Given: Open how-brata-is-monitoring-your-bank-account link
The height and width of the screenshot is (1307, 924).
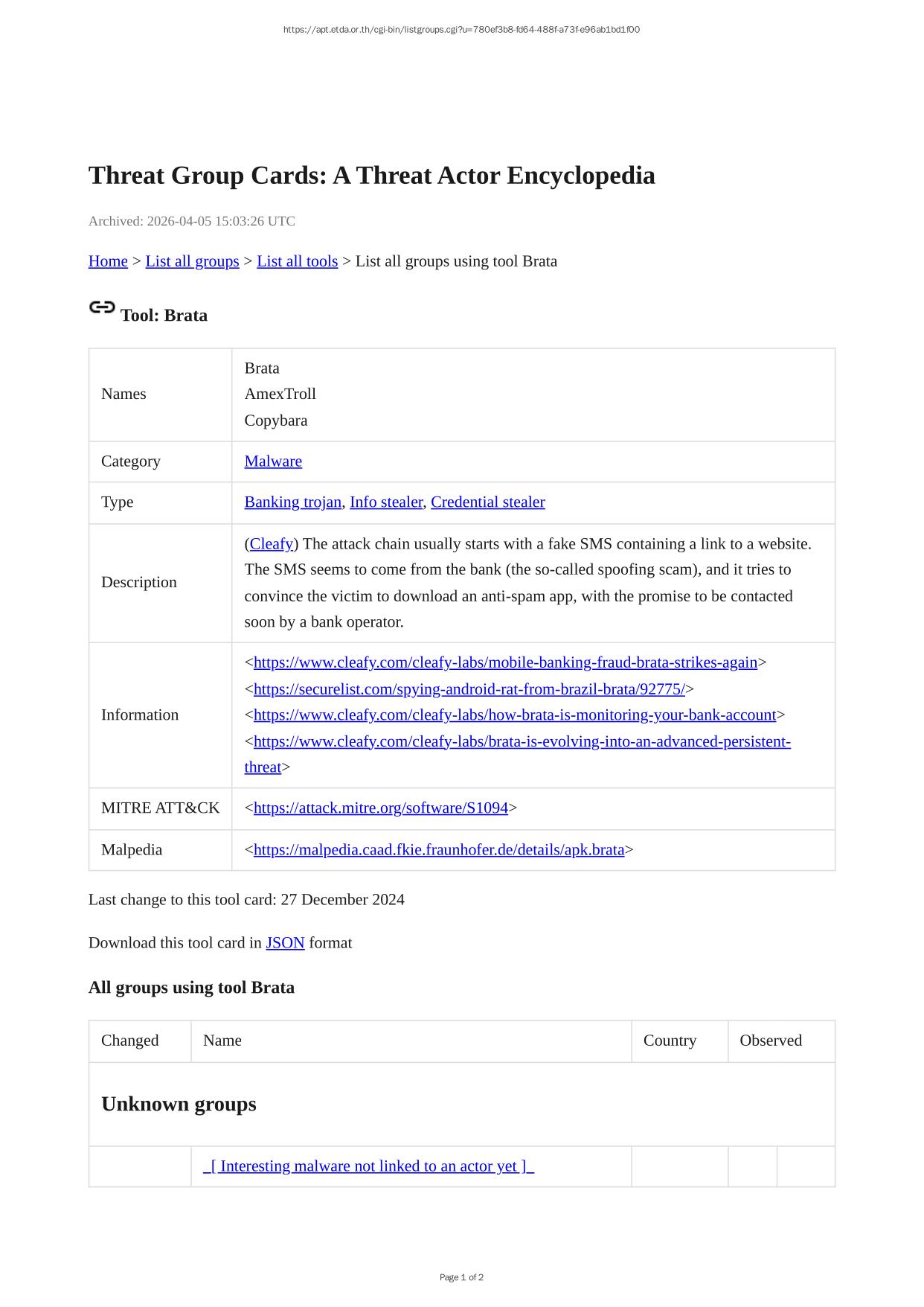Looking at the screenshot, I should (x=514, y=715).
